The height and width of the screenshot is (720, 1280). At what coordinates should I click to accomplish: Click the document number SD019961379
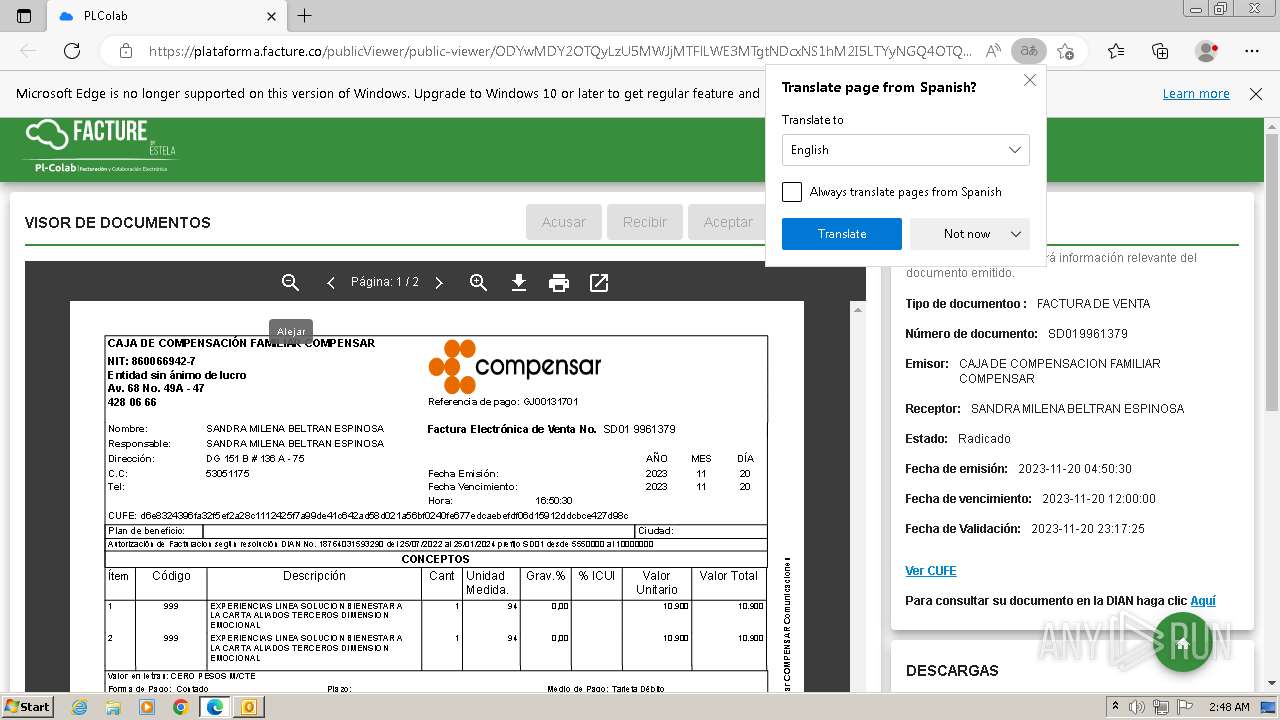pyautogui.click(x=1088, y=334)
